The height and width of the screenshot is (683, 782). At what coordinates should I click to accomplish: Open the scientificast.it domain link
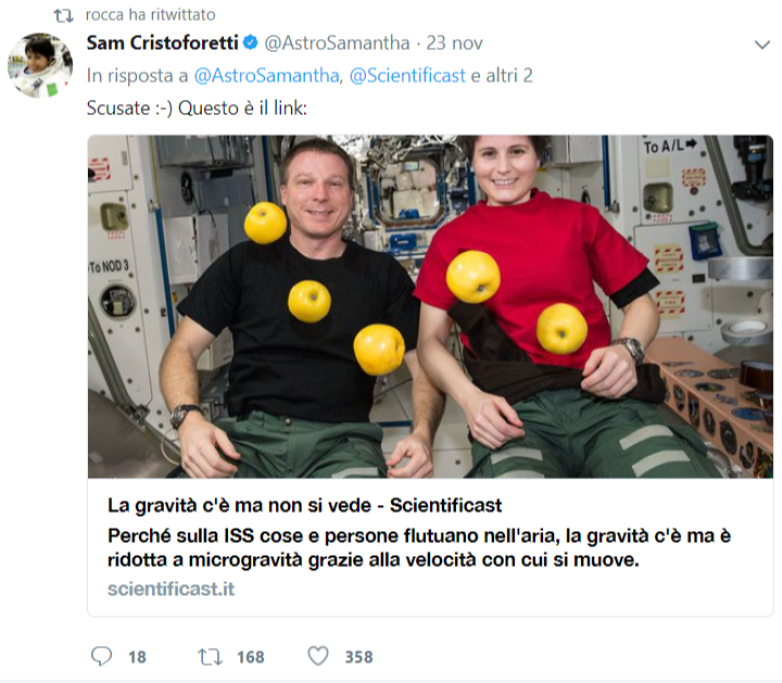pos(171,589)
